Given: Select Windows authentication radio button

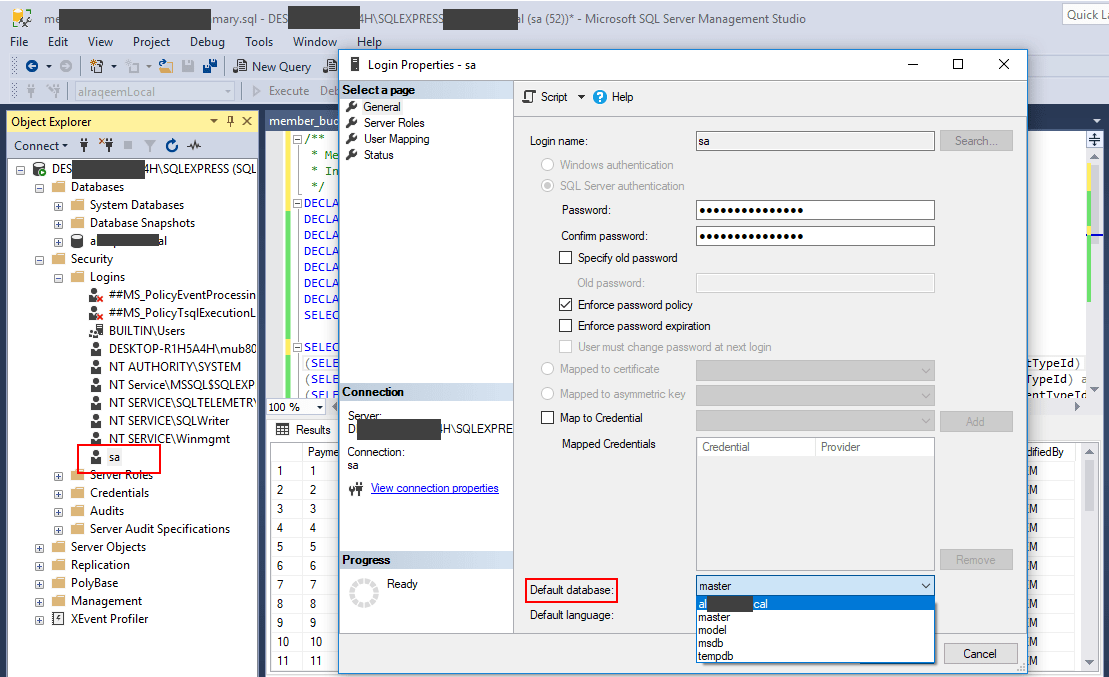Looking at the screenshot, I should (x=547, y=164).
